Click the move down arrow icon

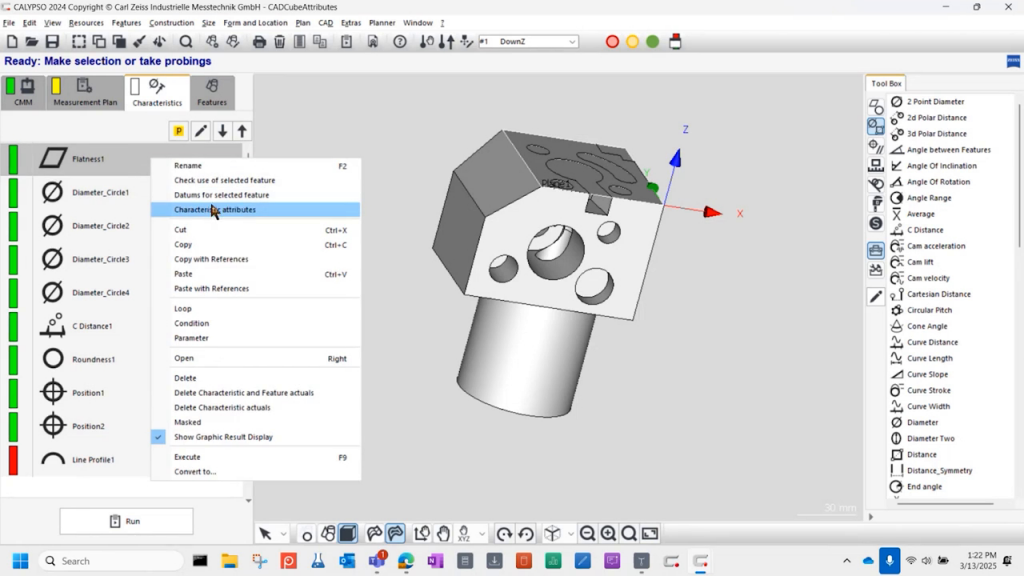222,131
